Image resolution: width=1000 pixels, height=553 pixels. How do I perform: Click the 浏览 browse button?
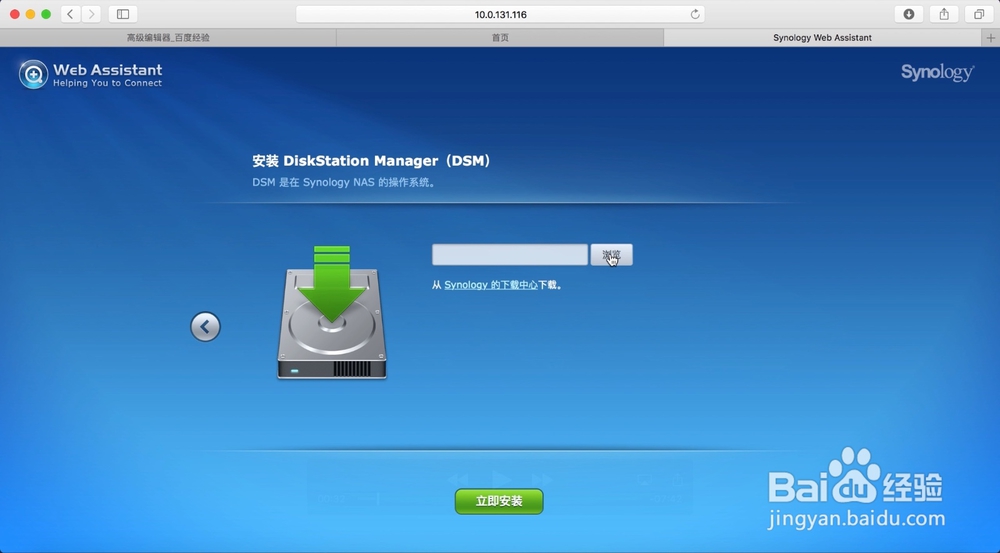[x=611, y=254]
